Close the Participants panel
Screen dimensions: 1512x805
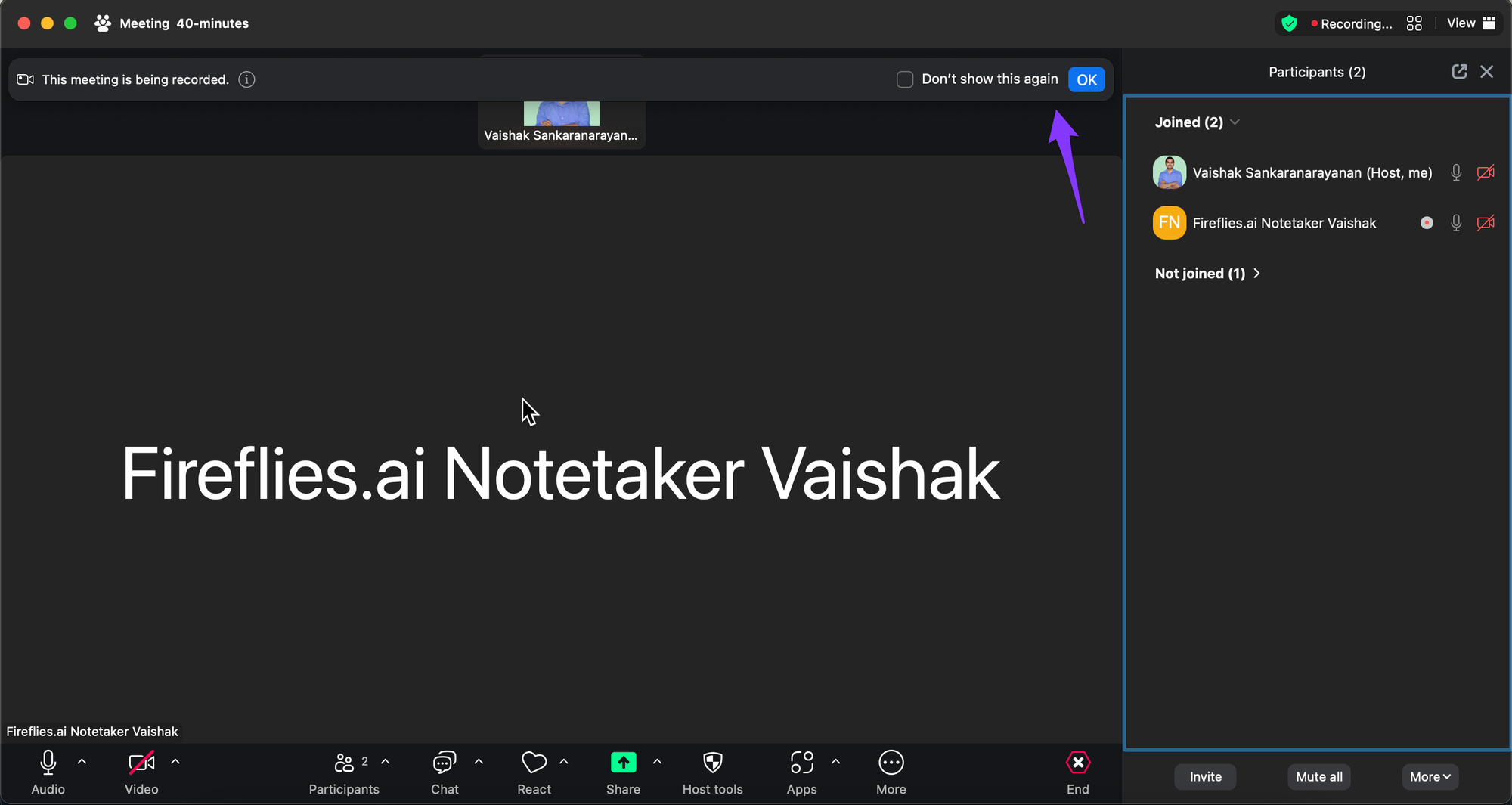click(x=1487, y=72)
